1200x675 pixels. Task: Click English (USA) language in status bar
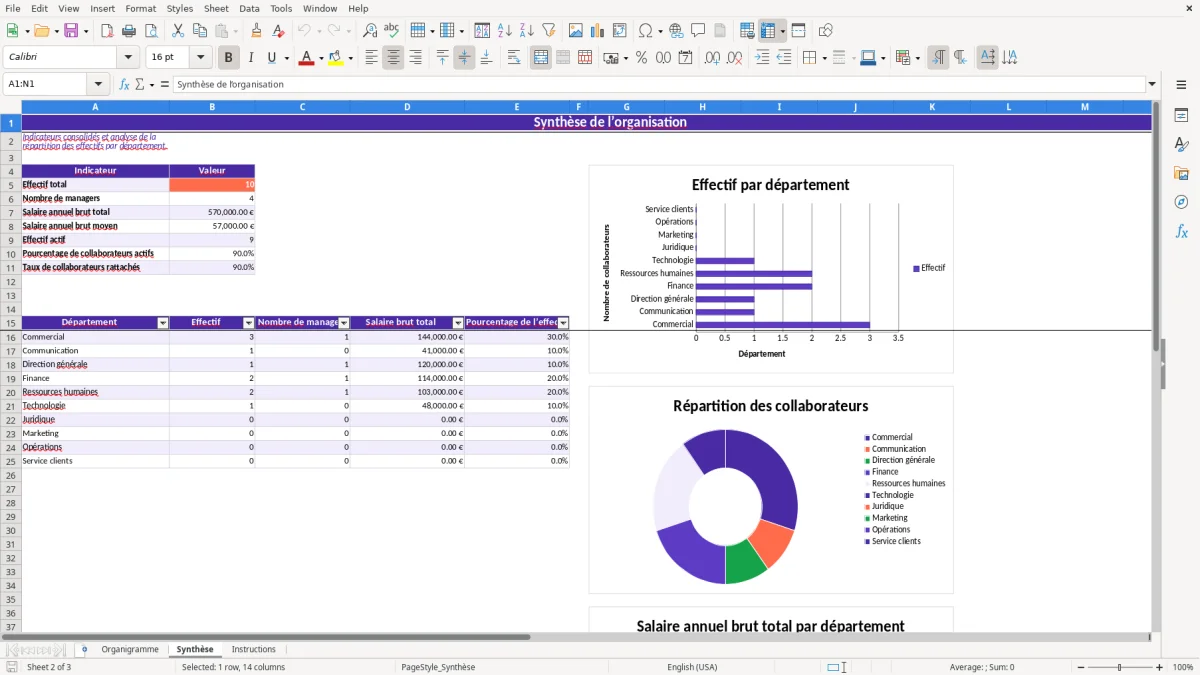click(692, 667)
